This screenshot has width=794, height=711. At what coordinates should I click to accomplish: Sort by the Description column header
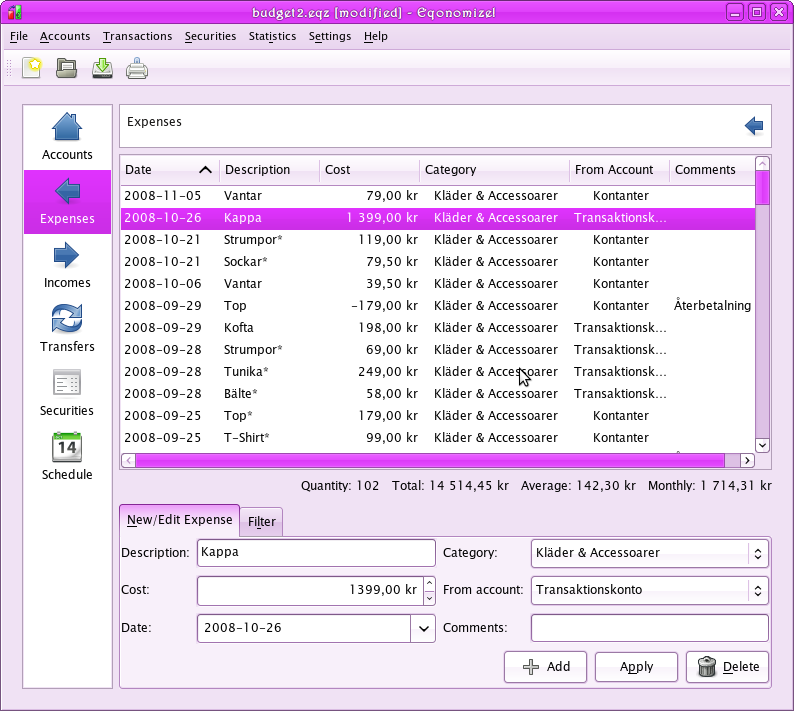pyautogui.click(x=269, y=170)
